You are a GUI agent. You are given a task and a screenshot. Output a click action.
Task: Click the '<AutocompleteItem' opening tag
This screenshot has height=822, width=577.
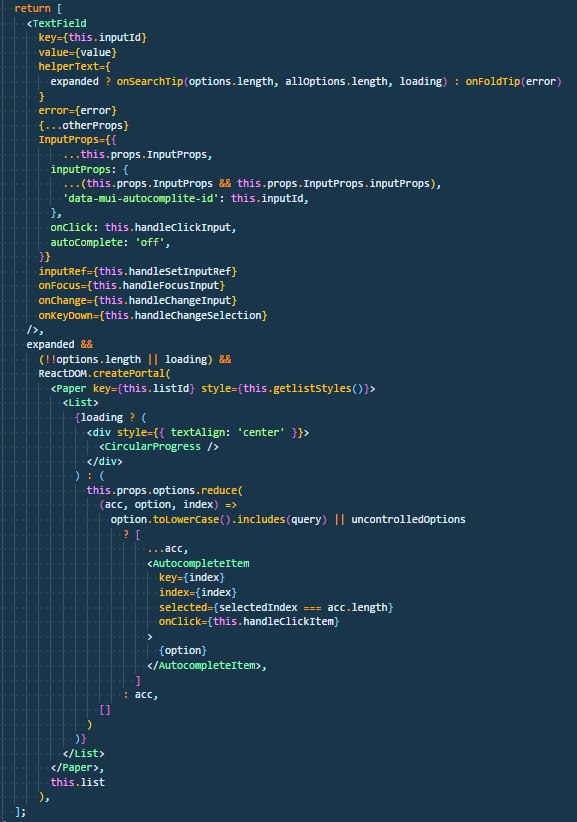tap(198, 564)
